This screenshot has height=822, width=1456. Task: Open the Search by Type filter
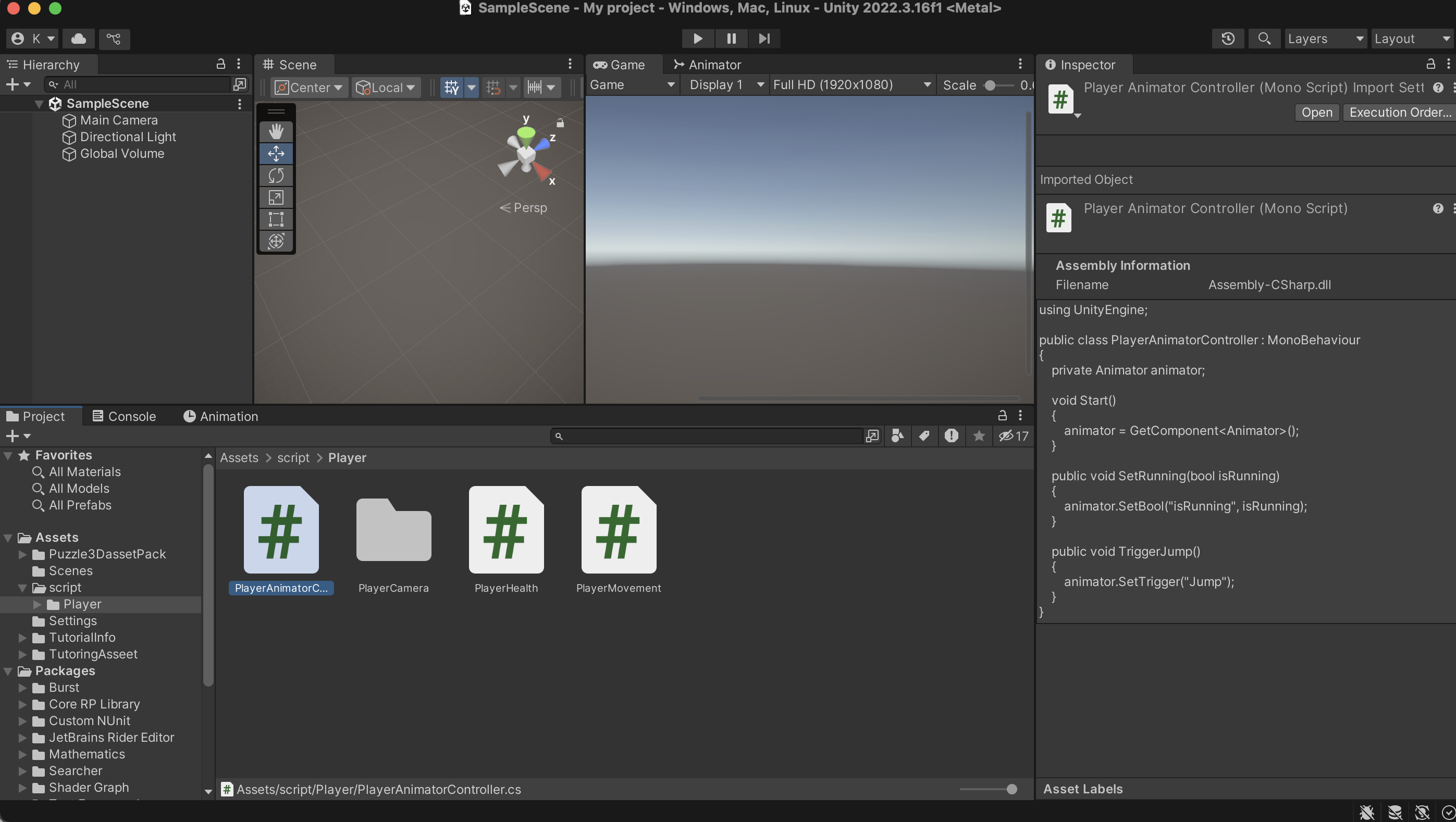[897, 435]
